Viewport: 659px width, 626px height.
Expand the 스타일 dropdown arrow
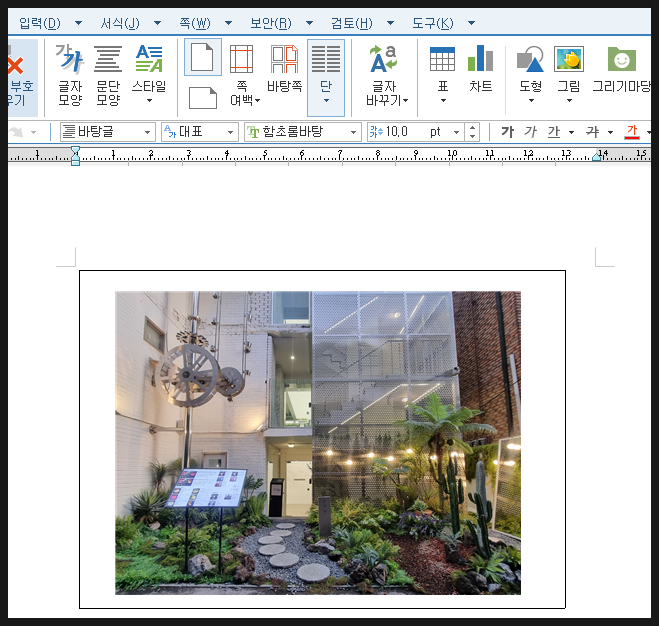pyautogui.click(x=149, y=101)
